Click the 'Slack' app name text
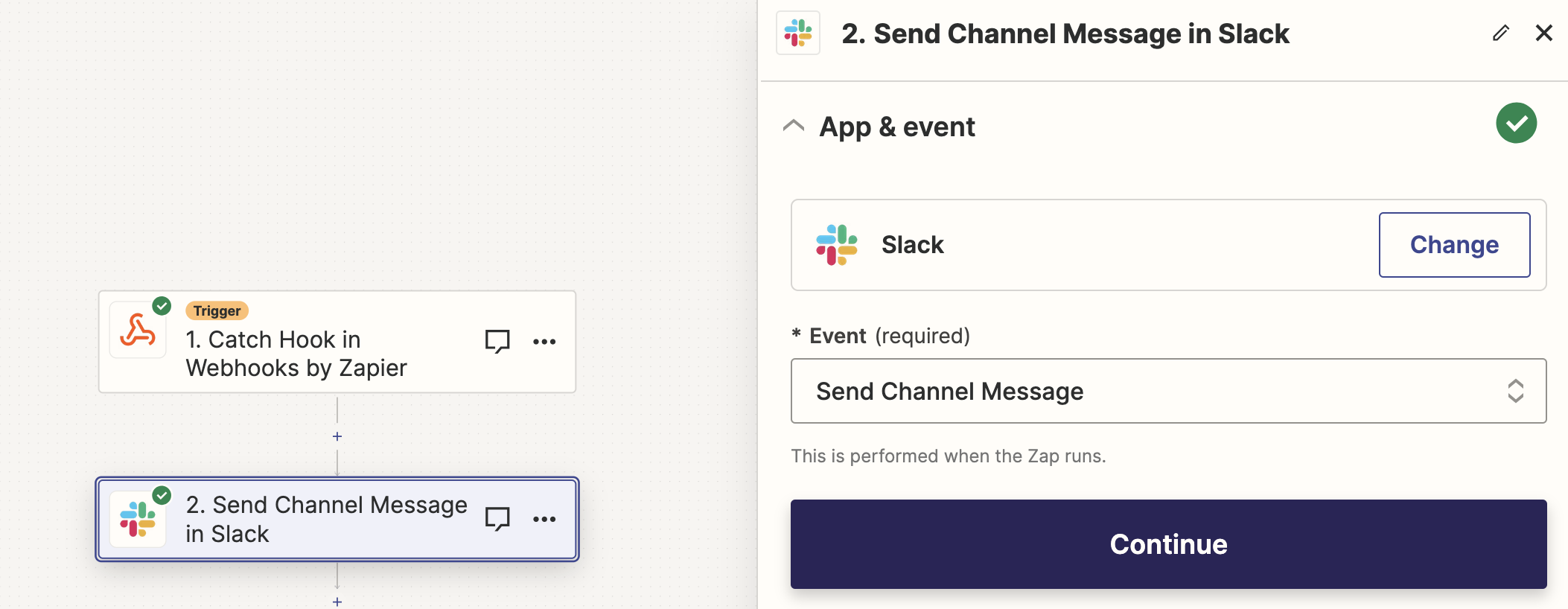 [913, 245]
